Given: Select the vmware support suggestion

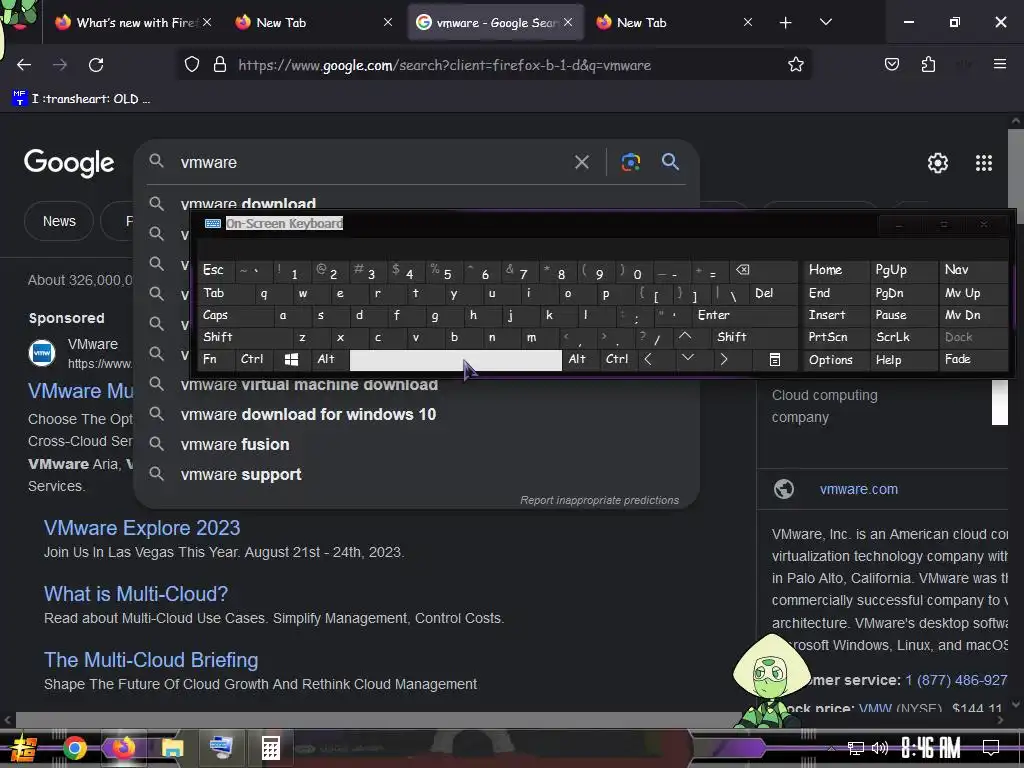Looking at the screenshot, I should coord(415,474).
